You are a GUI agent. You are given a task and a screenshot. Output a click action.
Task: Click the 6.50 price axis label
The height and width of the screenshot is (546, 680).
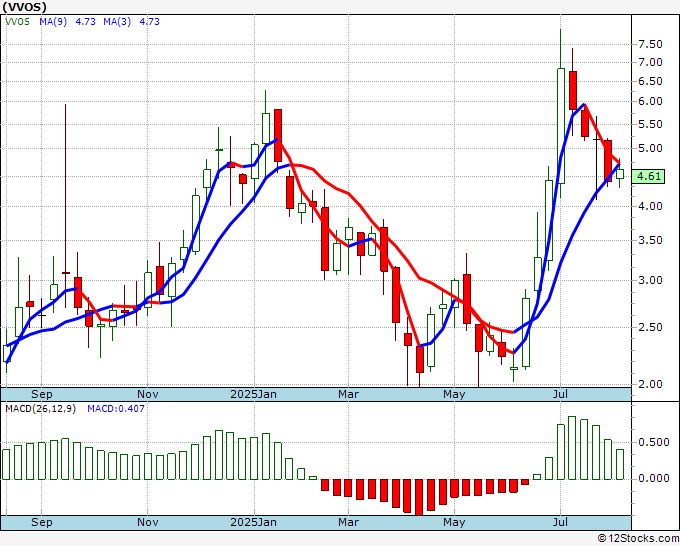tap(650, 82)
